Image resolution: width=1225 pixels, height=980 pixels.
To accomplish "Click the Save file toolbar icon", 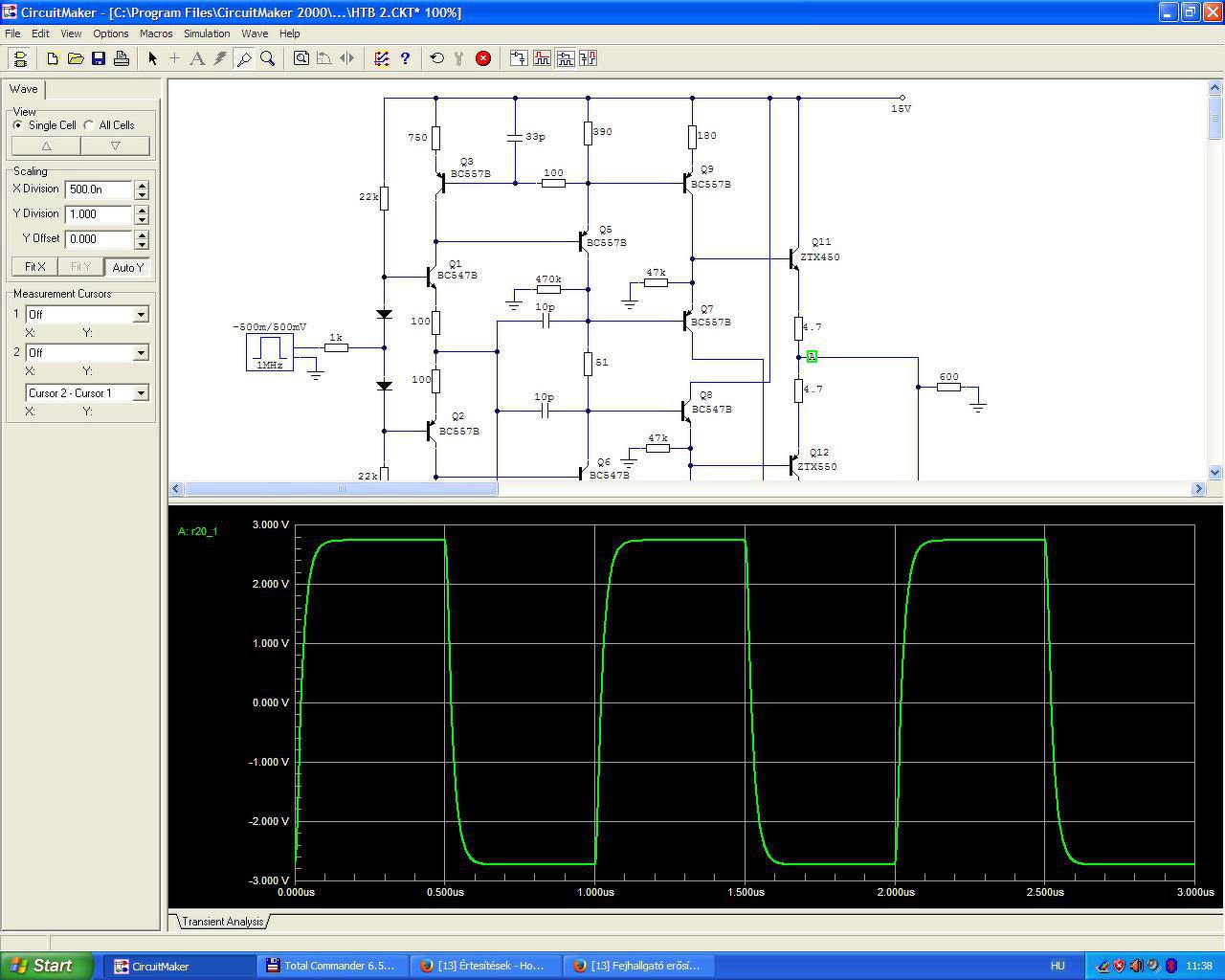I will click(99, 58).
